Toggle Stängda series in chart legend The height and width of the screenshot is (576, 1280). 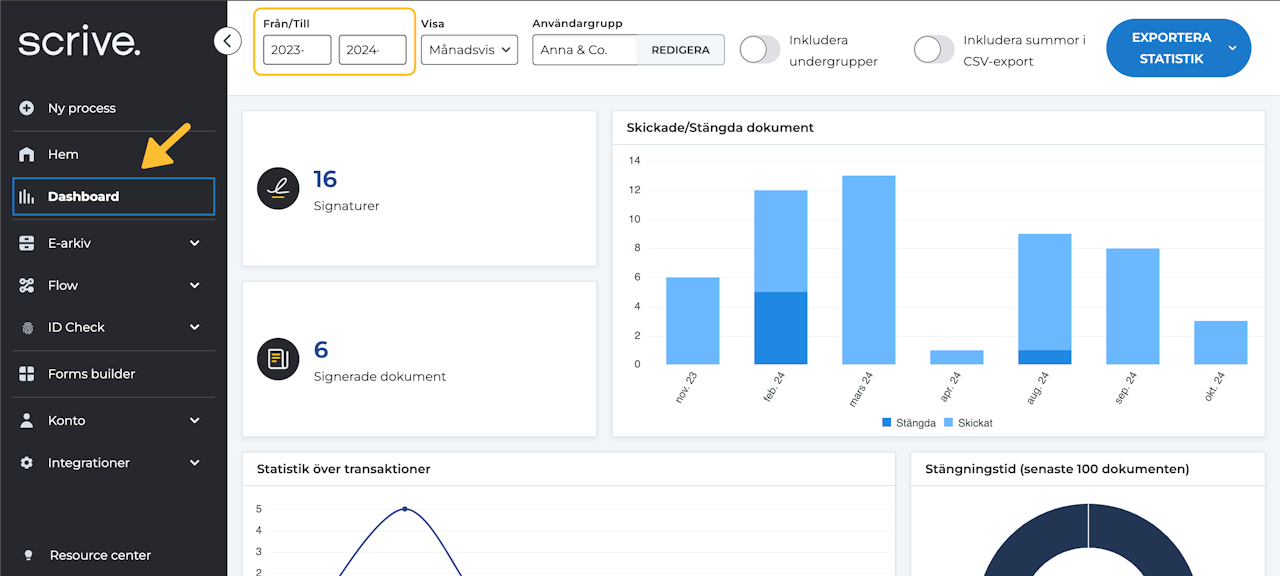909,423
